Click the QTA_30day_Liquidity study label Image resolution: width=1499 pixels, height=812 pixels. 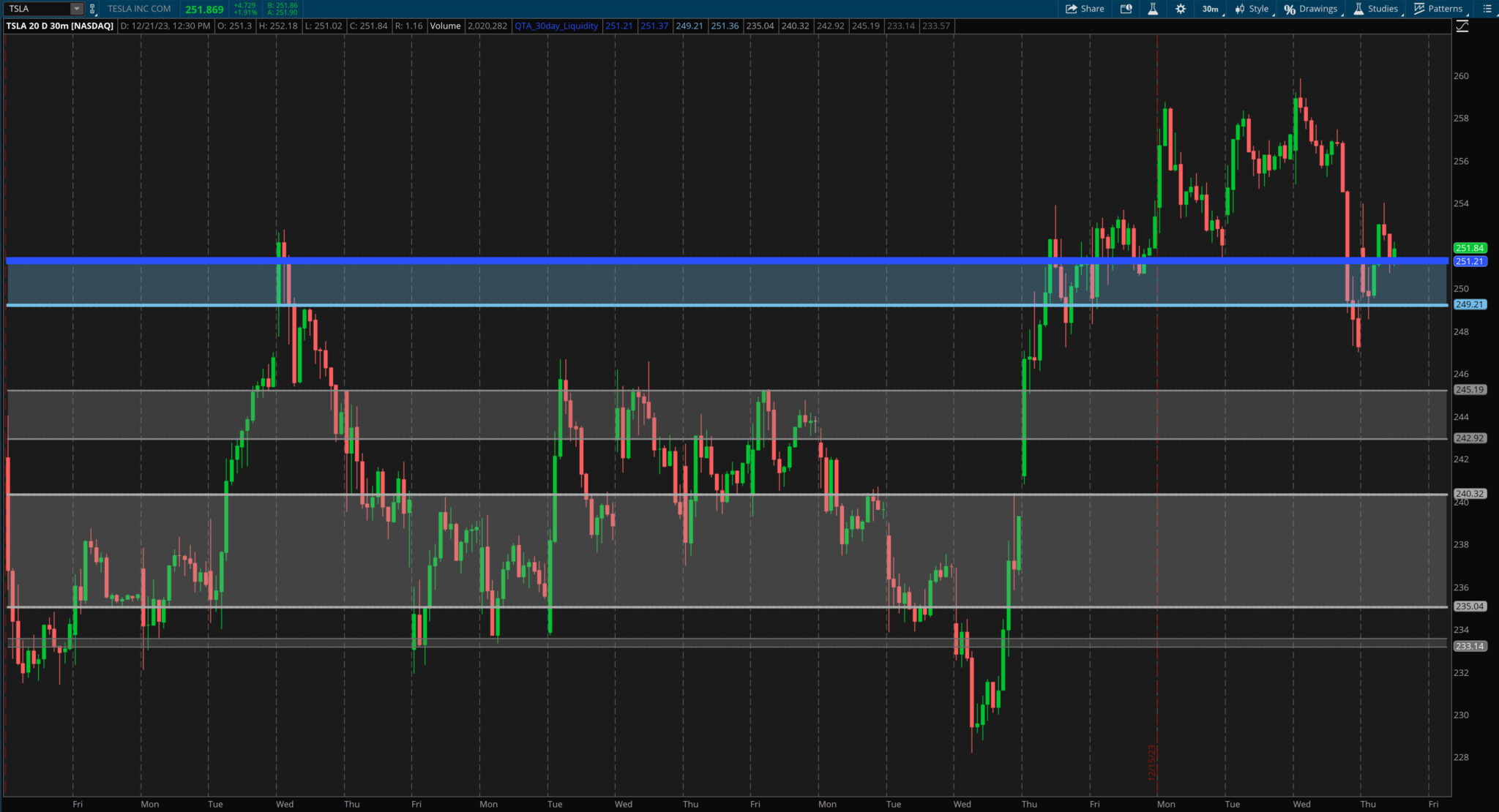coord(556,26)
